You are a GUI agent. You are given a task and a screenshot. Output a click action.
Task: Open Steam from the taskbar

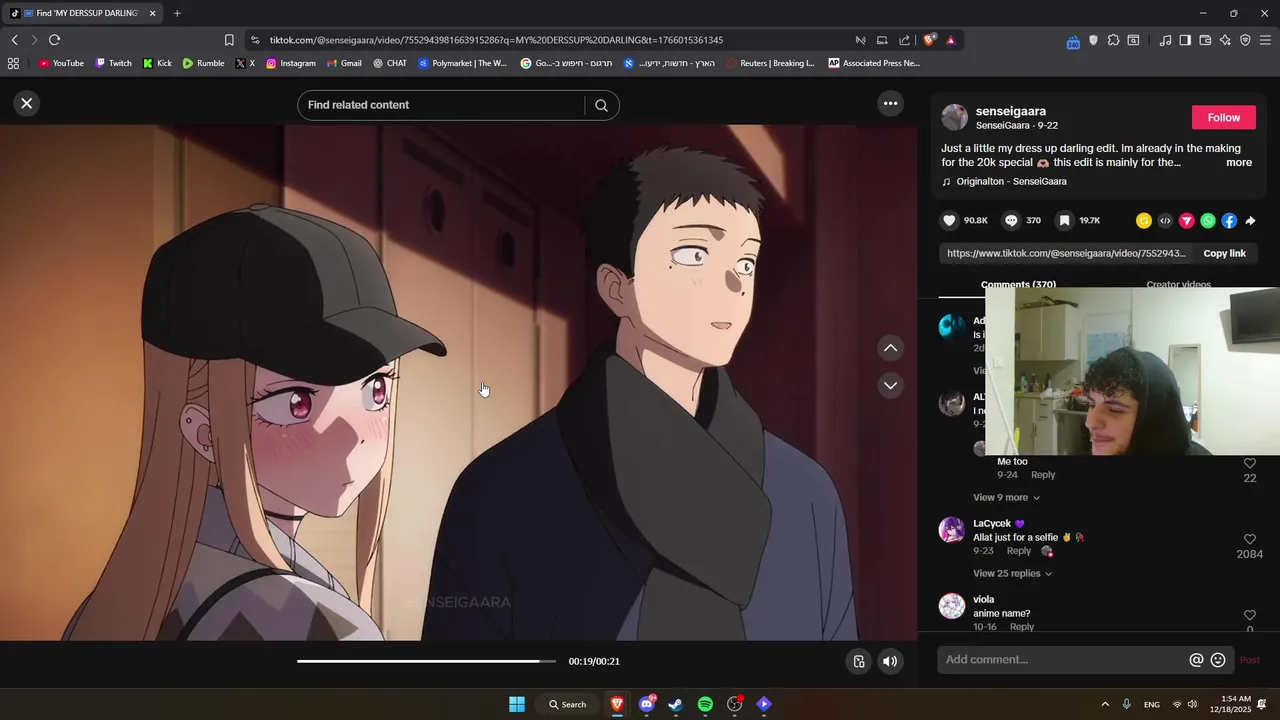pyautogui.click(x=676, y=704)
